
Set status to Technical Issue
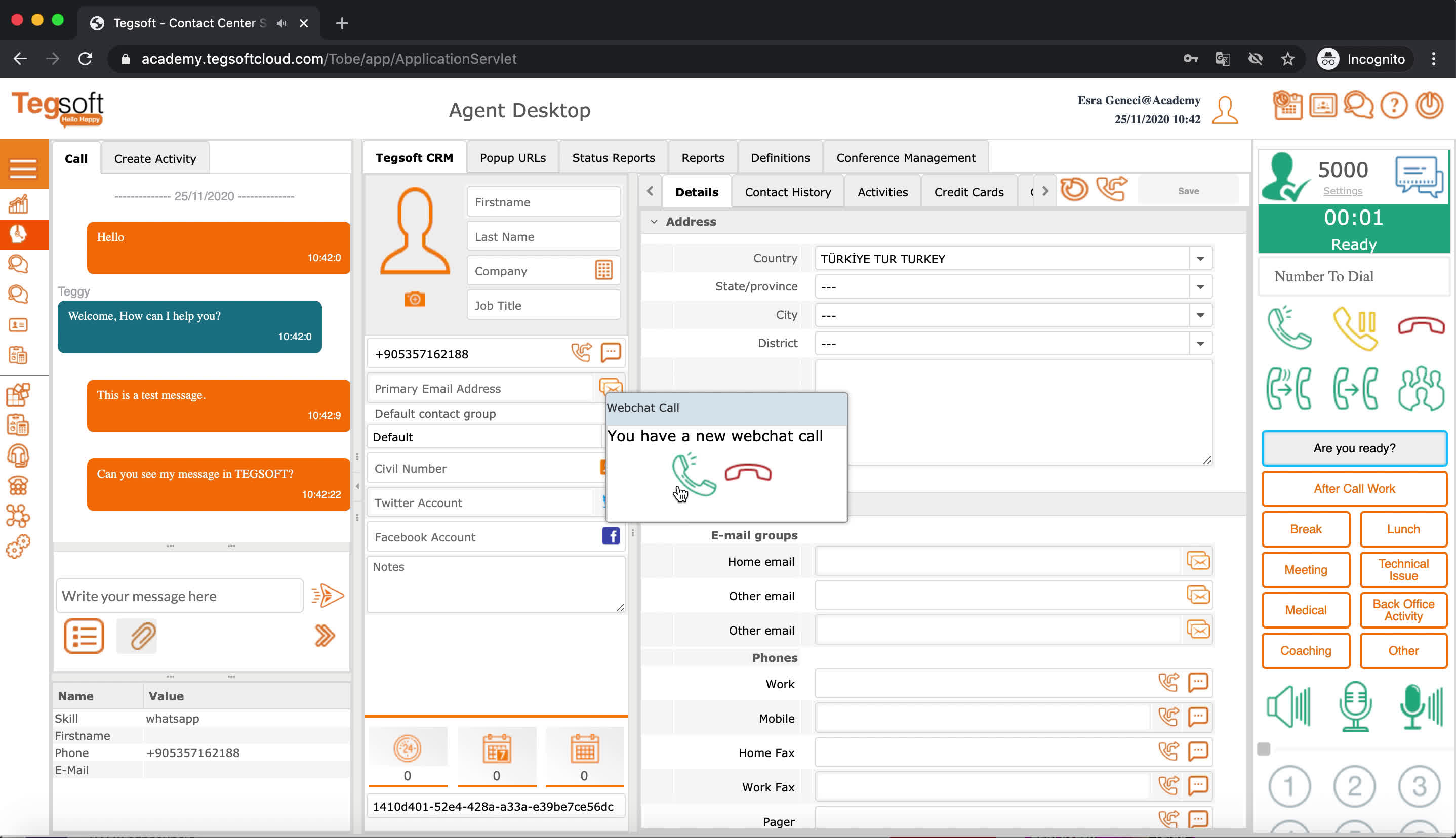(x=1403, y=569)
